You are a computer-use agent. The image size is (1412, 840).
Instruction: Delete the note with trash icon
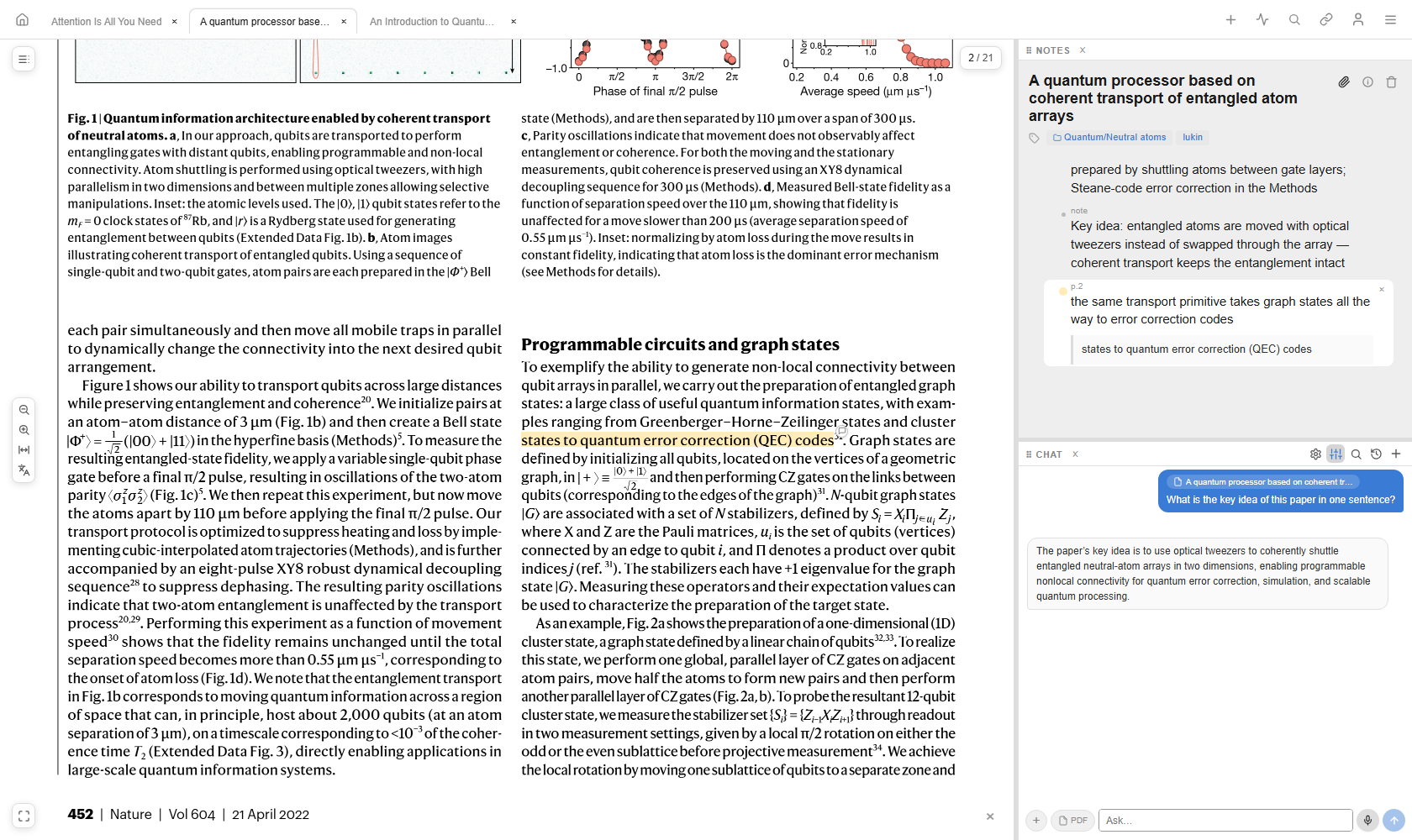[x=1391, y=82]
